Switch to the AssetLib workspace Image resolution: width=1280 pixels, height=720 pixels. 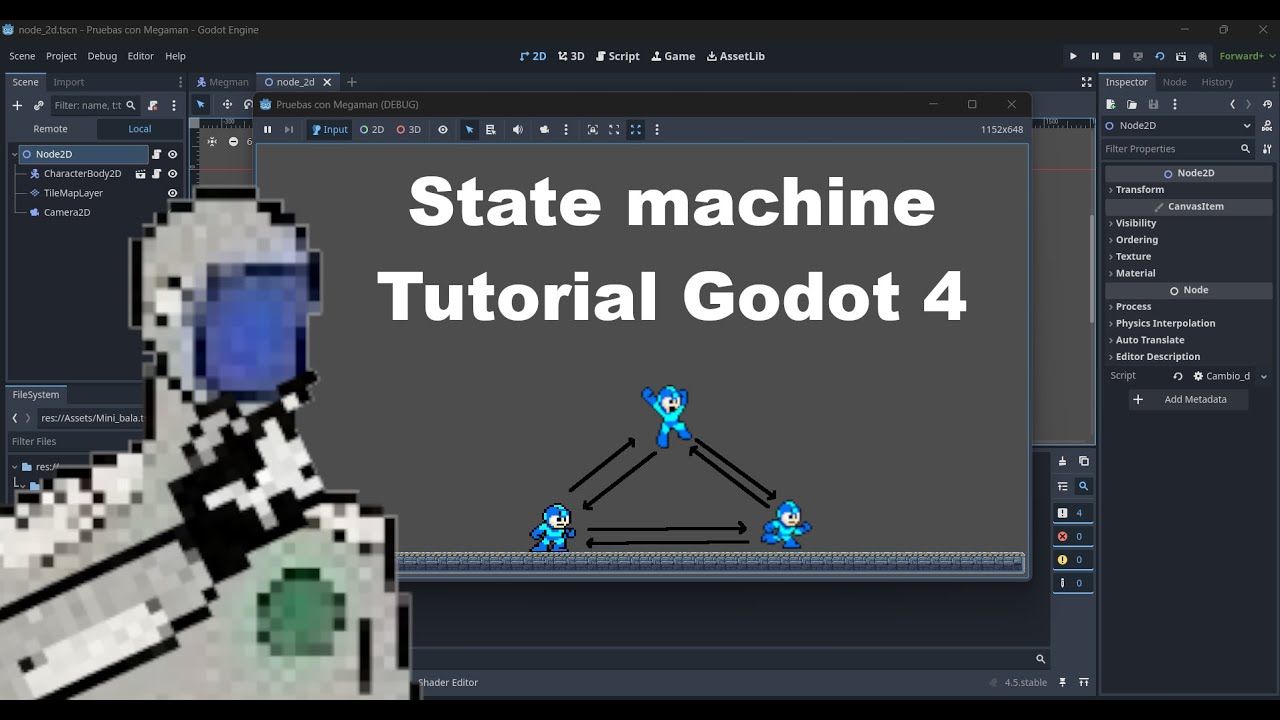tap(735, 56)
